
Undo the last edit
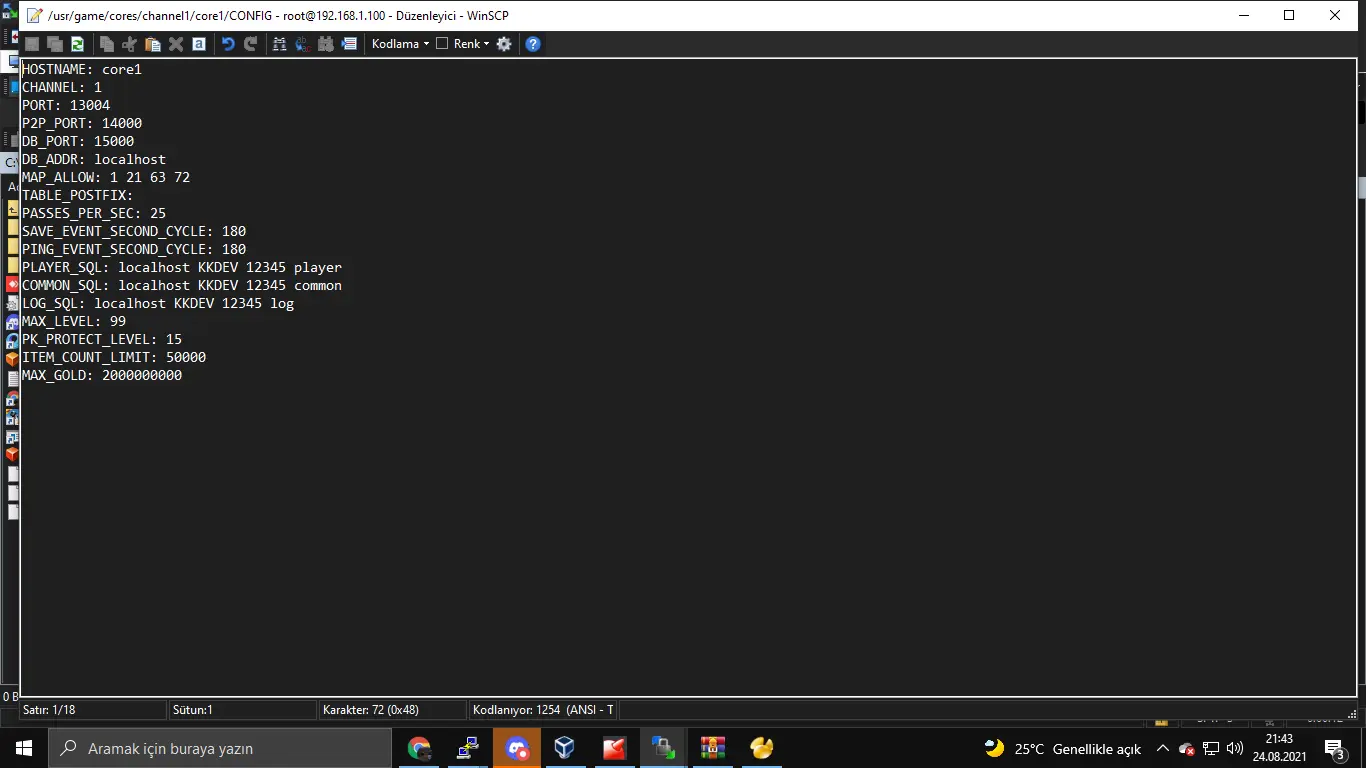228,44
